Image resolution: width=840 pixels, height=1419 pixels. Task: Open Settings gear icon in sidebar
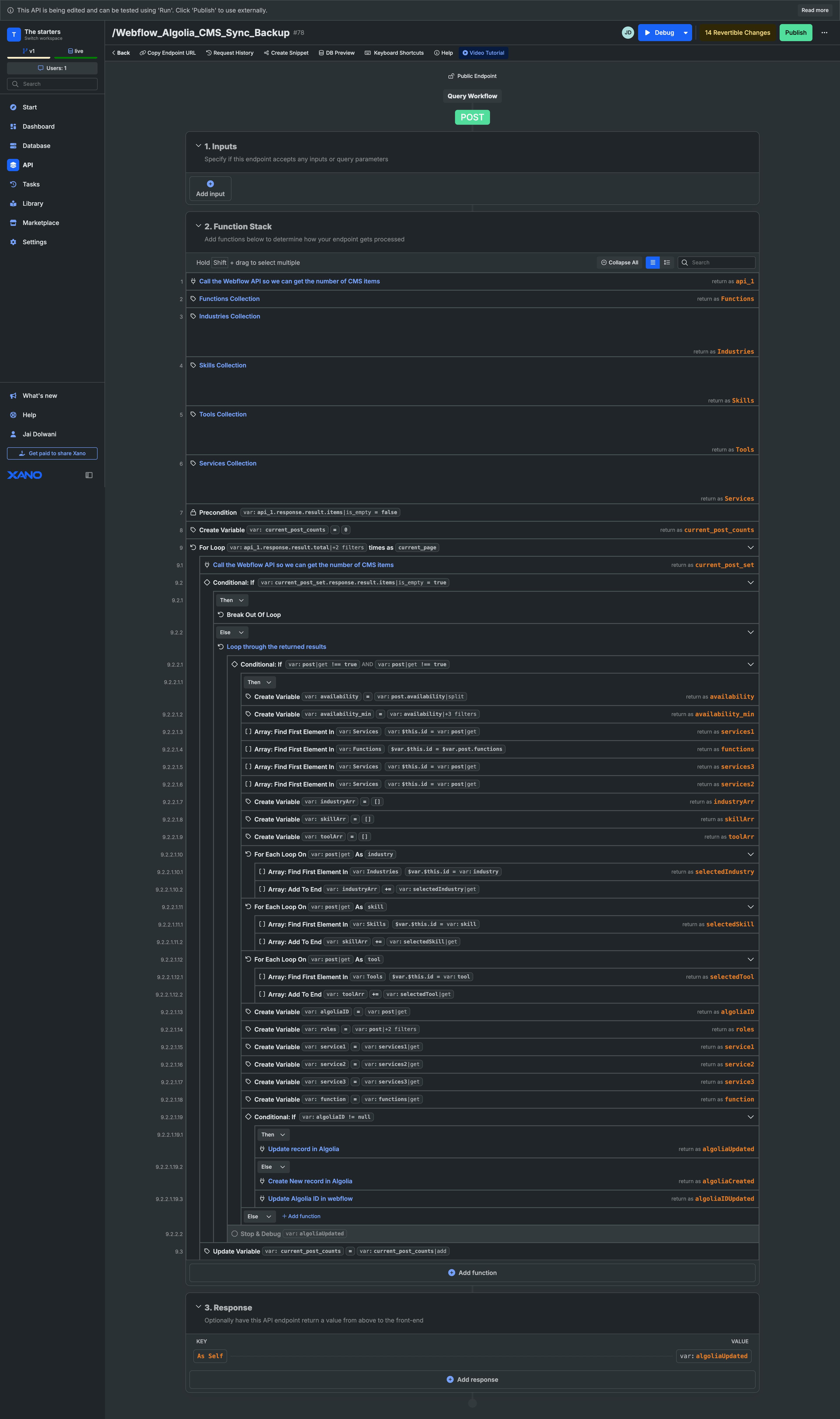(13, 242)
